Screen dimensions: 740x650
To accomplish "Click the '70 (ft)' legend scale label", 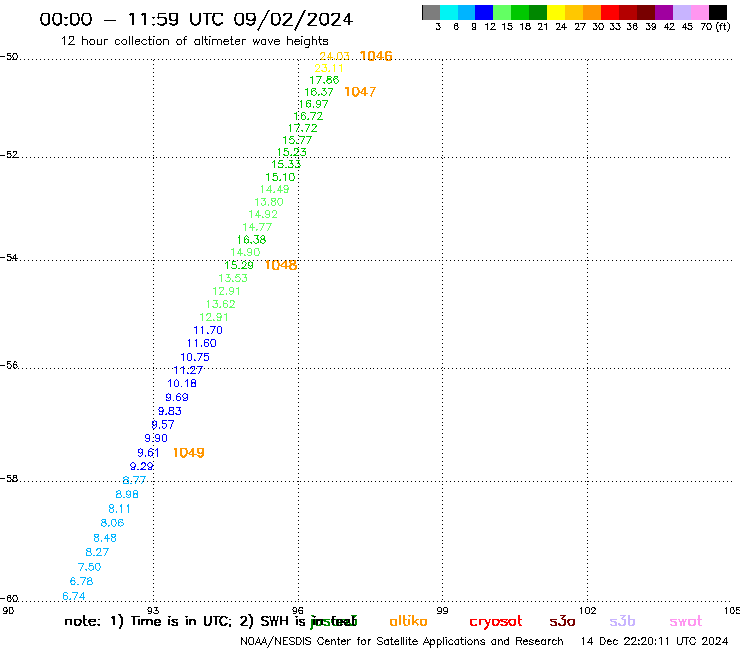I will [x=715, y=26].
